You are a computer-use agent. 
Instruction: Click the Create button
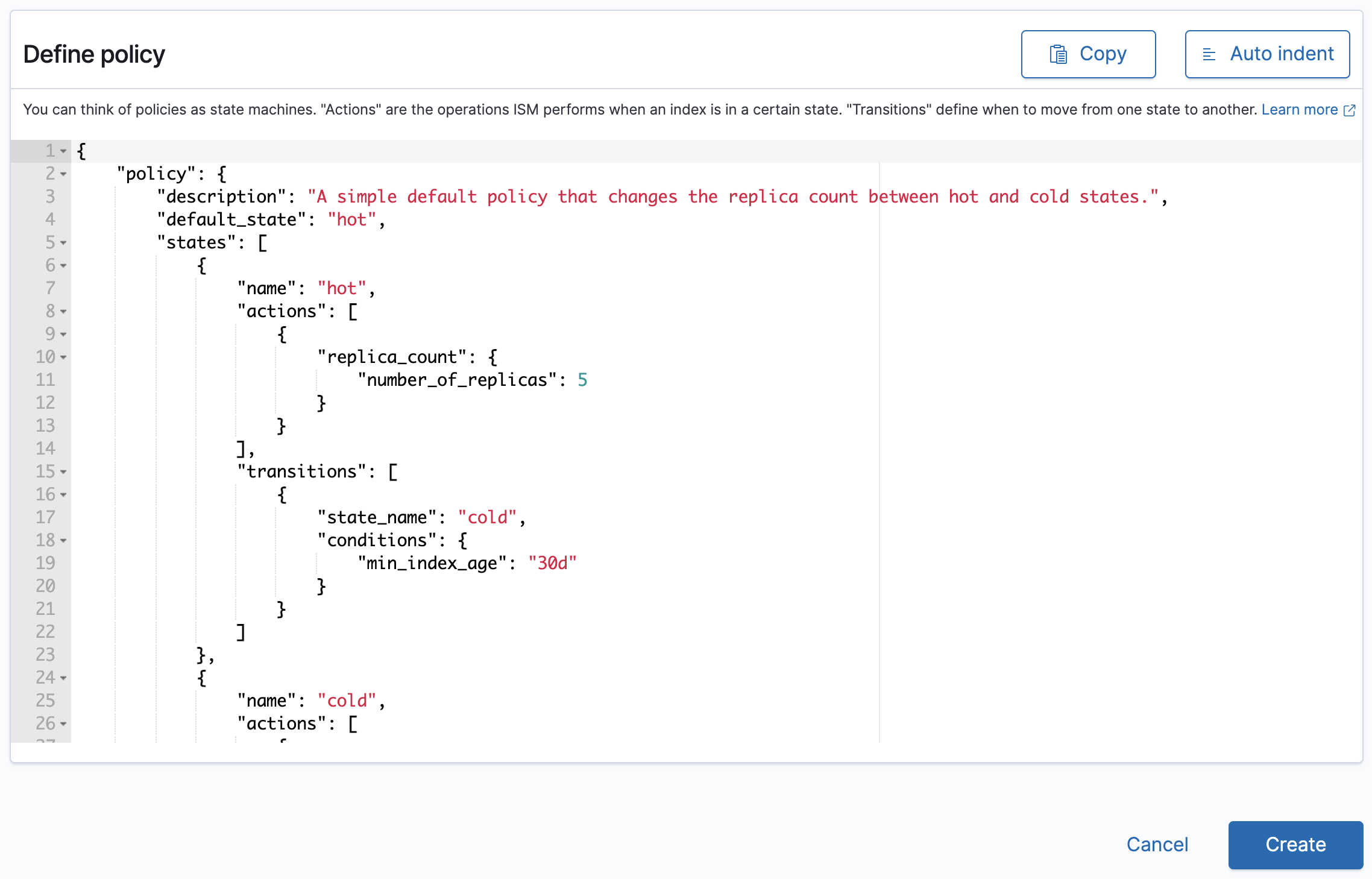[x=1295, y=844]
